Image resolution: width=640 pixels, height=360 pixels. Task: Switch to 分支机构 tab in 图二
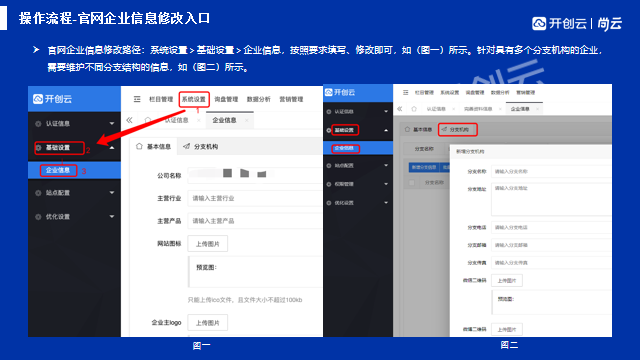click(x=458, y=129)
